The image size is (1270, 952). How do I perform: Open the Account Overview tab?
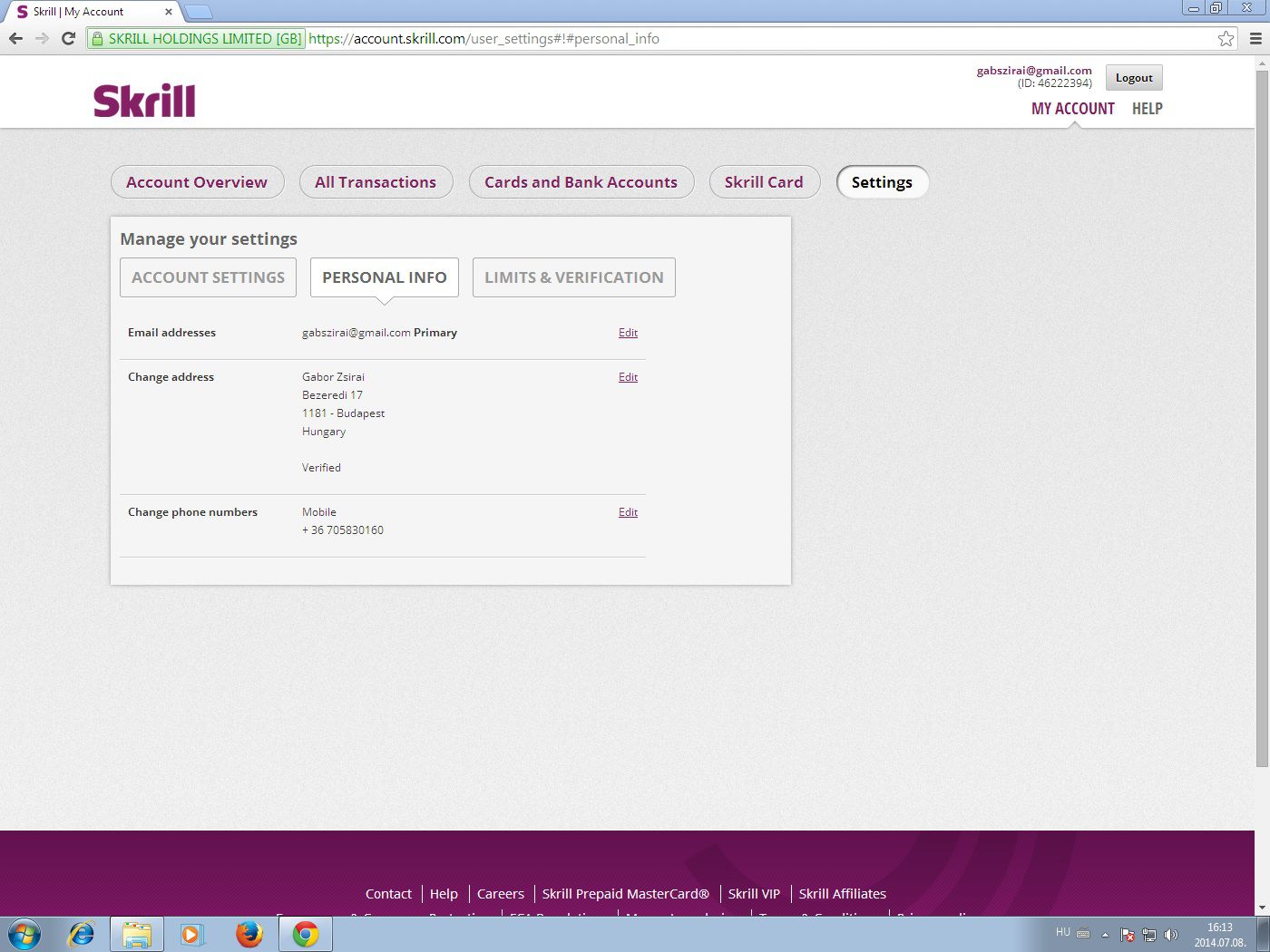[197, 182]
